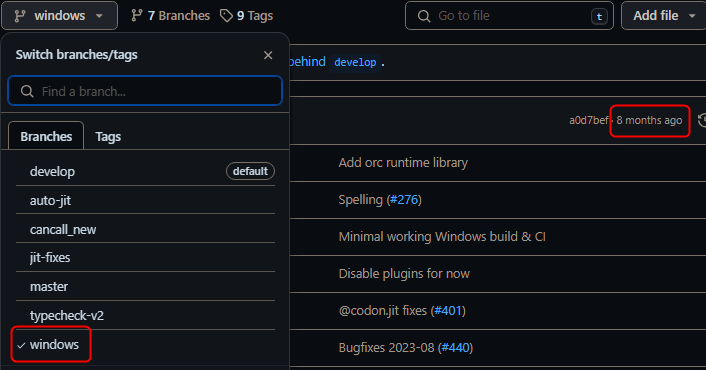Close the Switch branches/tags popup
The height and width of the screenshot is (370, 706).
tap(268, 55)
